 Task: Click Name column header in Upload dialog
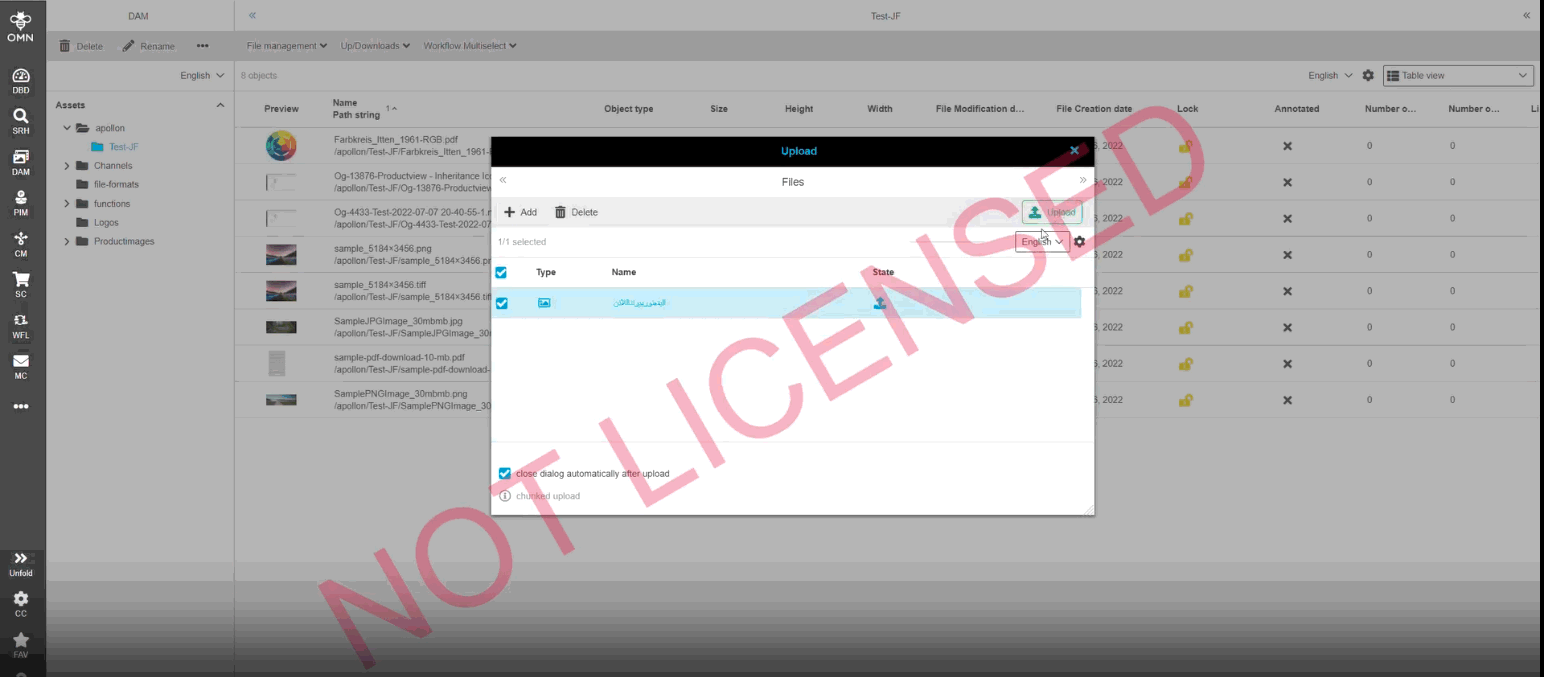(x=624, y=272)
